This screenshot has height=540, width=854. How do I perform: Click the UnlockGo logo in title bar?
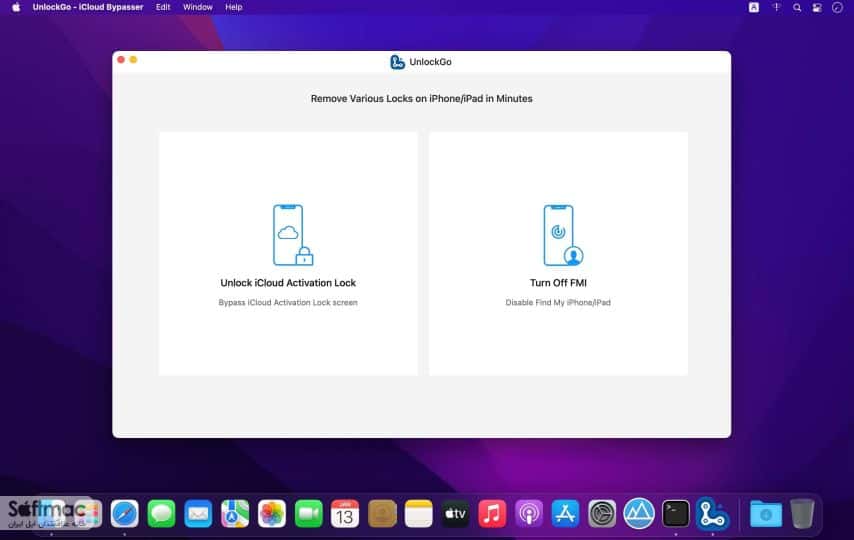point(397,62)
